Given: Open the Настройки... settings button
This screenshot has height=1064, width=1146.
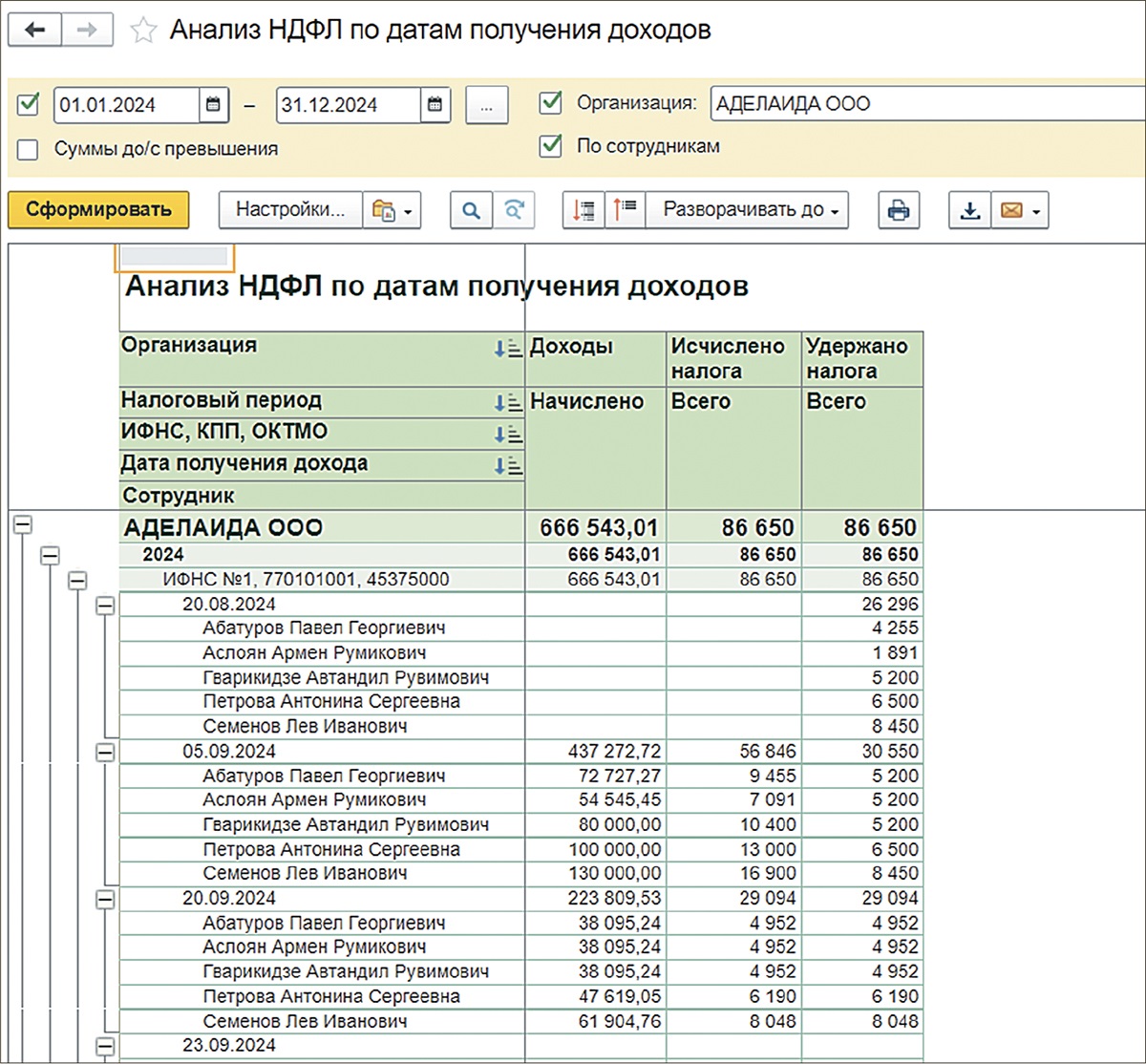Looking at the screenshot, I should coord(290,210).
